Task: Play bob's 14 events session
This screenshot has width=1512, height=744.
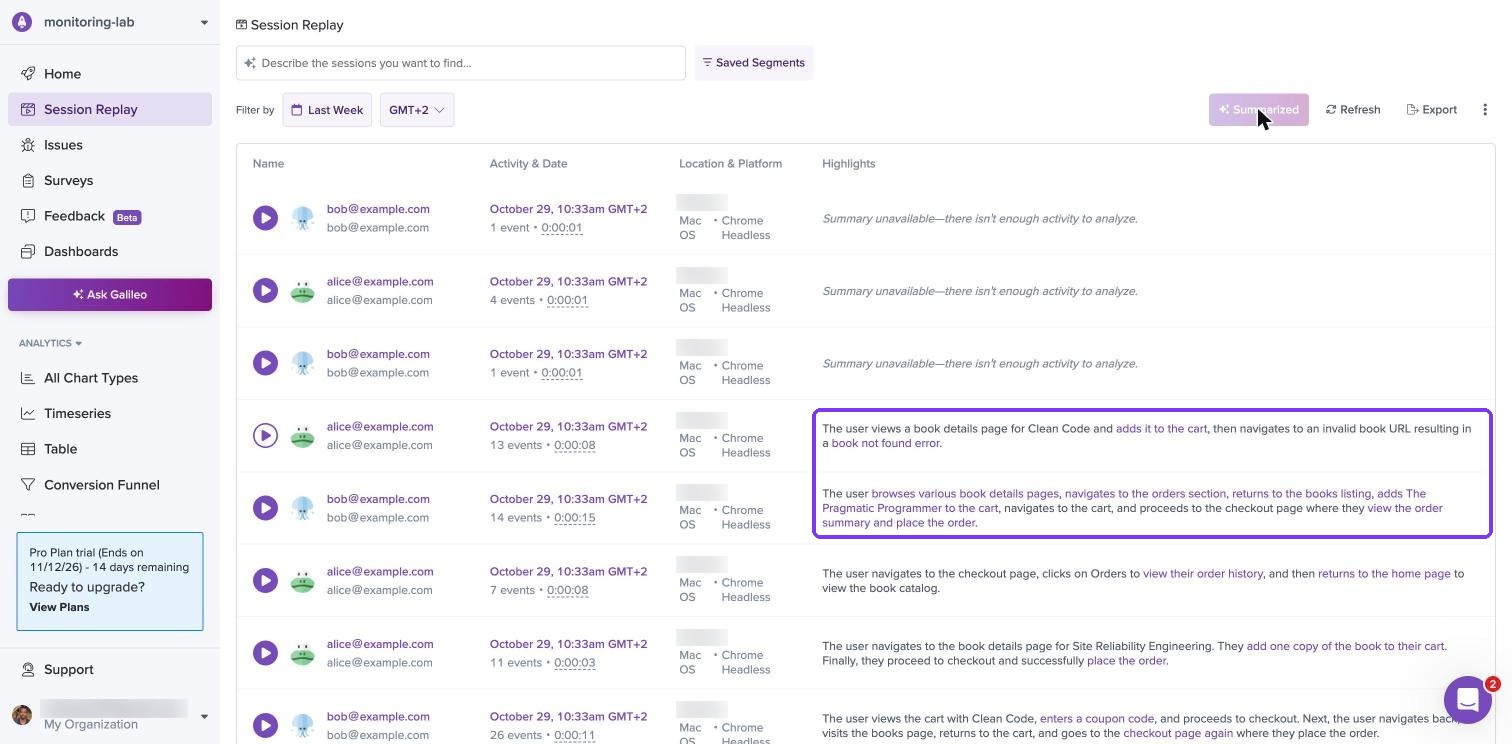Action: coord(265,508)
